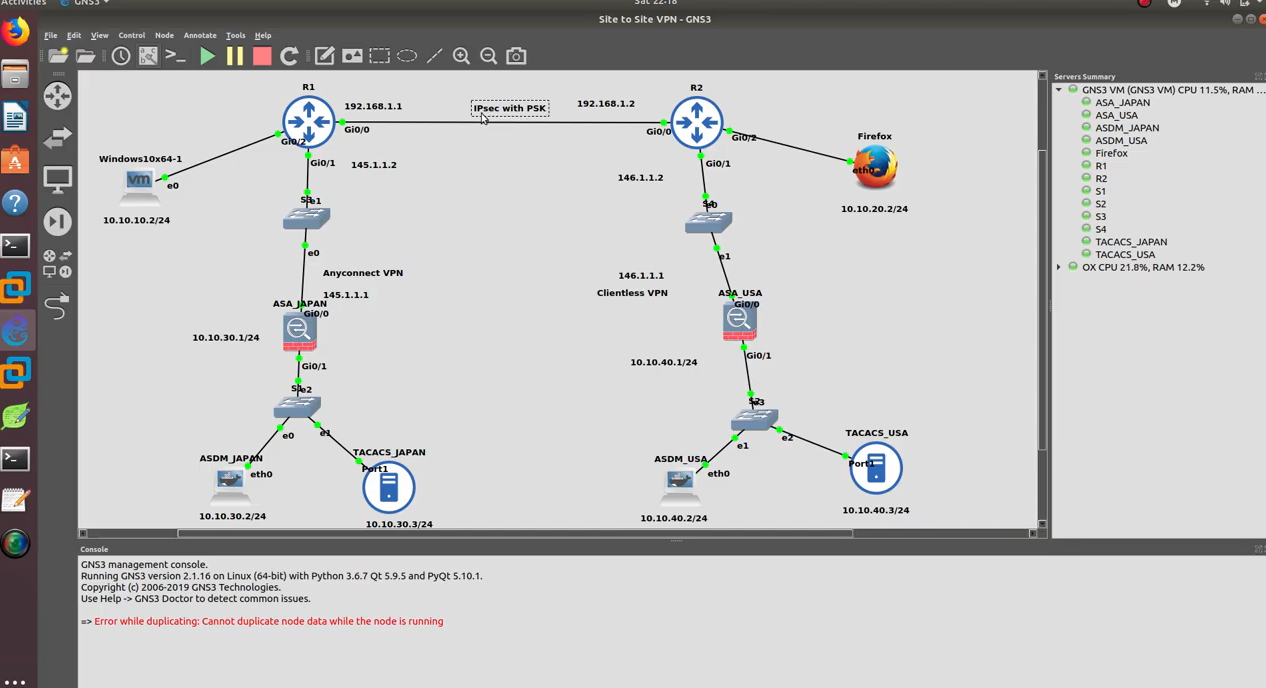
Task: Select the Clientless VPN label
Action: (632, 293)
